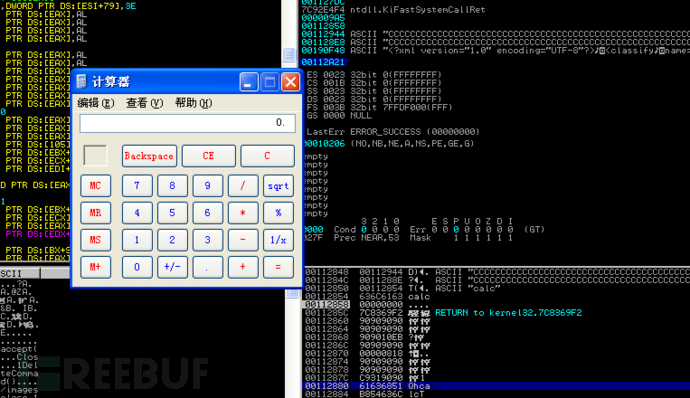The width and height of the screenshot is (690, 398).
Task: Click stack row 0011287C value C9319090
Action: (x=381, y=378)
